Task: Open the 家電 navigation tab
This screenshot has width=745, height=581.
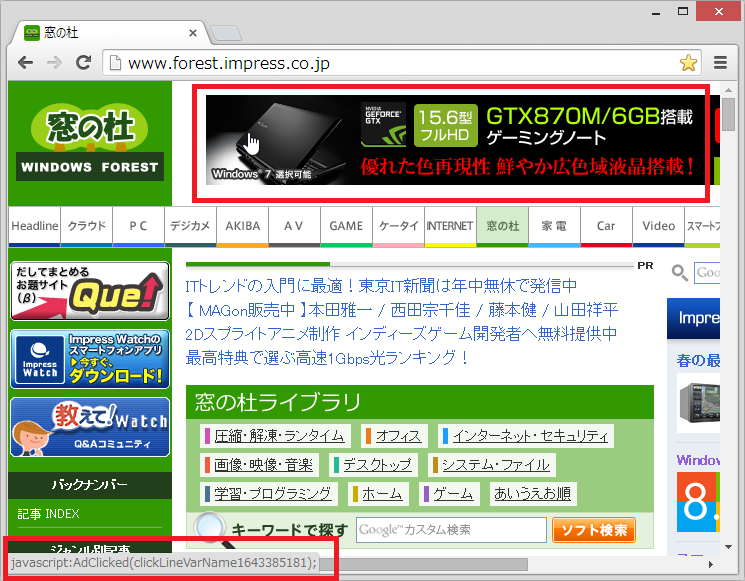Action: [x=554, y=226]
